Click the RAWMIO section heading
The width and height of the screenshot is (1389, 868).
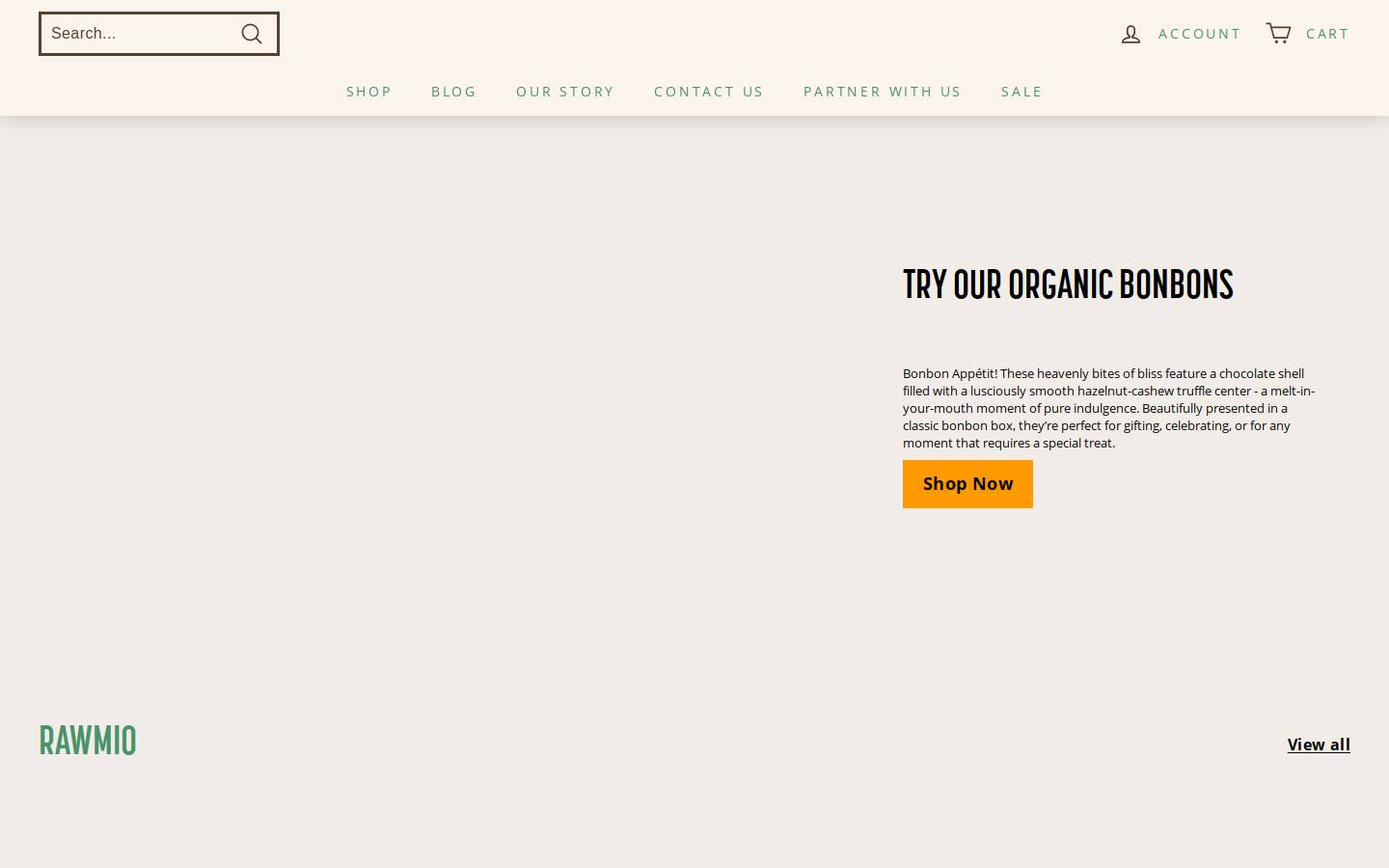(x=88, y=741)
